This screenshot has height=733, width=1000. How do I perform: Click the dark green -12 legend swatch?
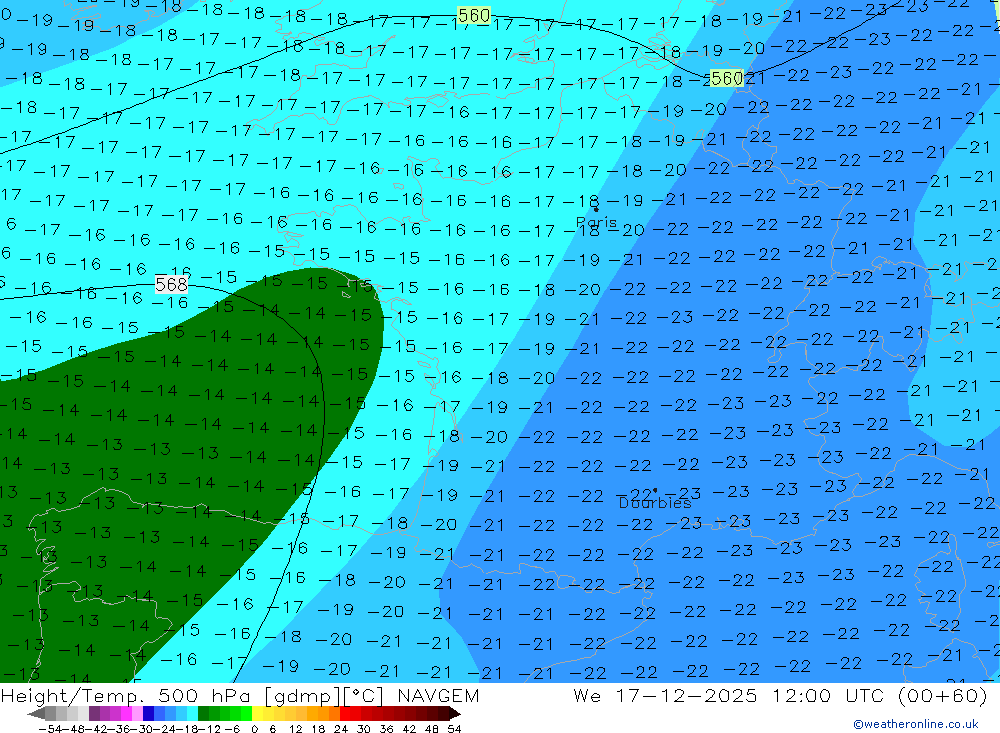tap(203, 714)
